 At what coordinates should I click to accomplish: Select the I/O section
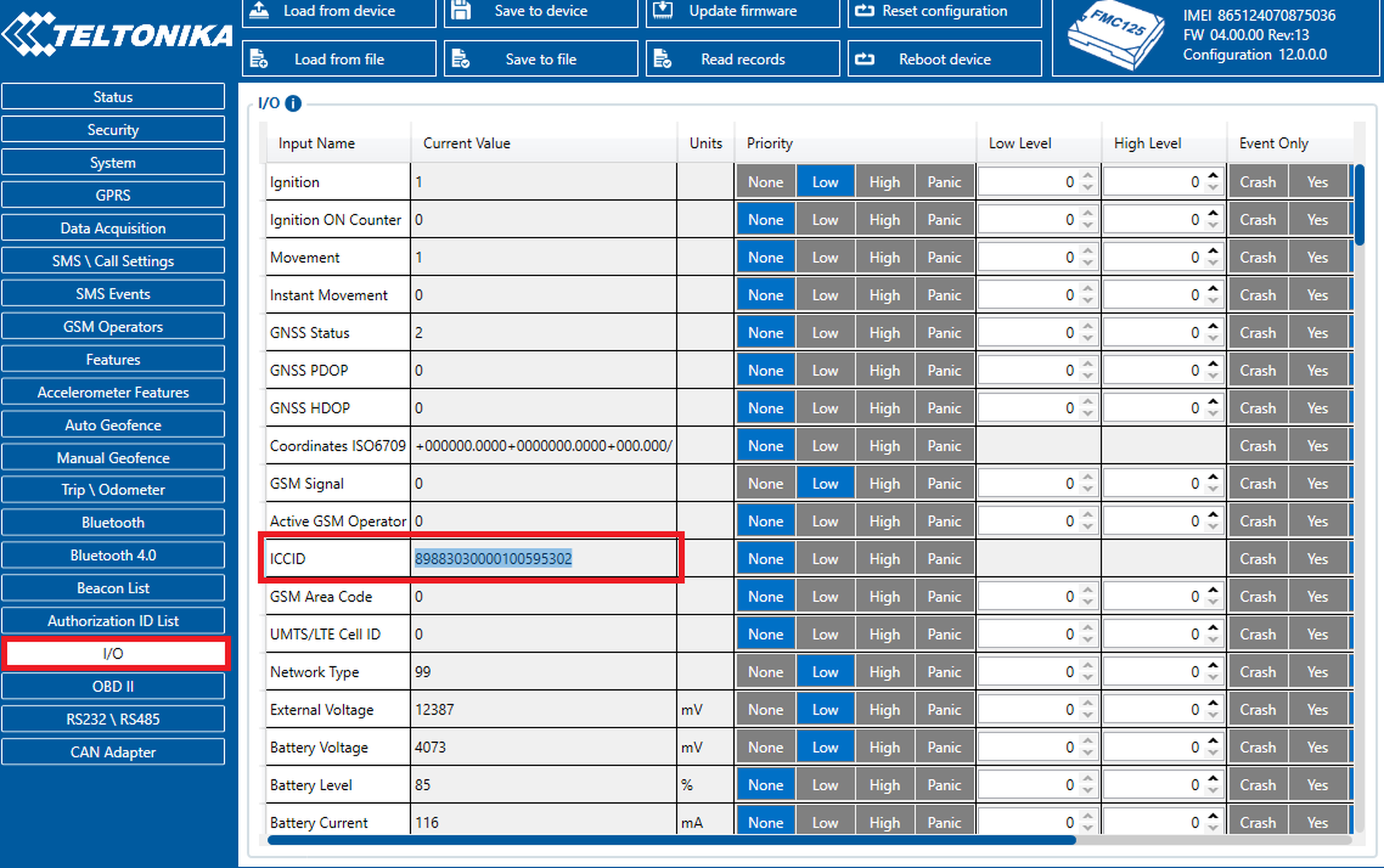tap(116, 653)
